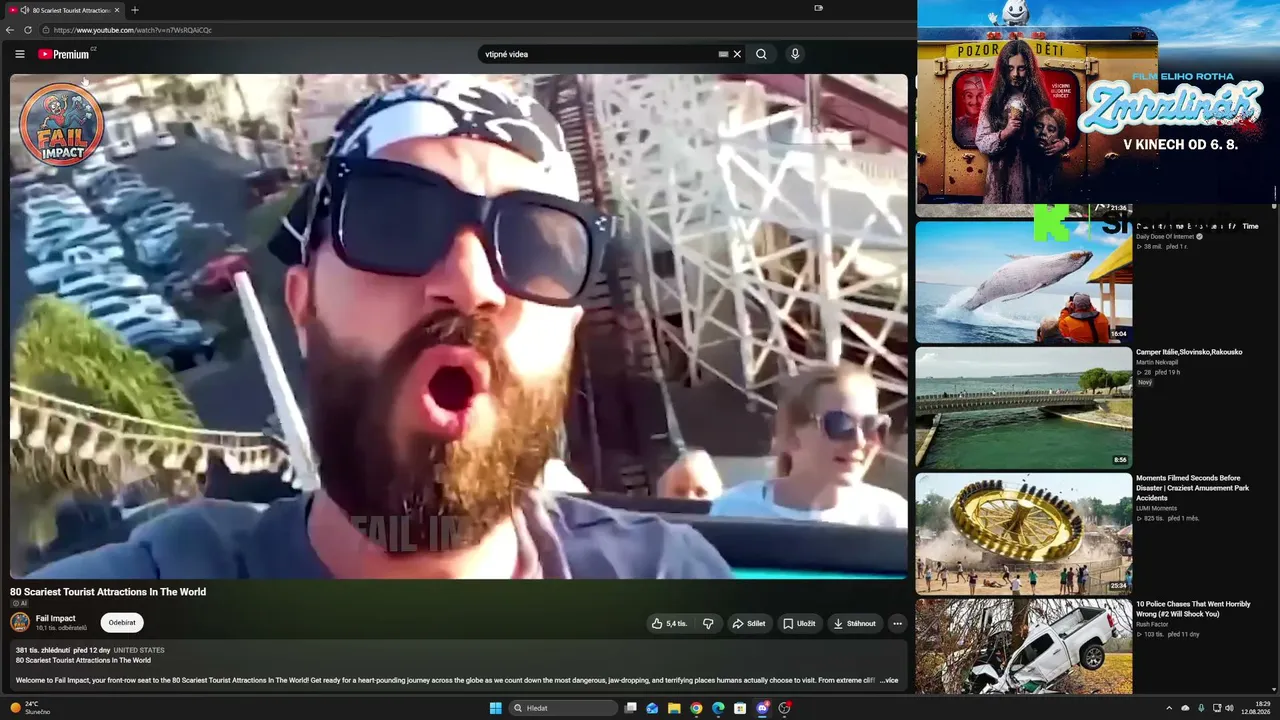Share the video using Sdílet

point(749,623)
